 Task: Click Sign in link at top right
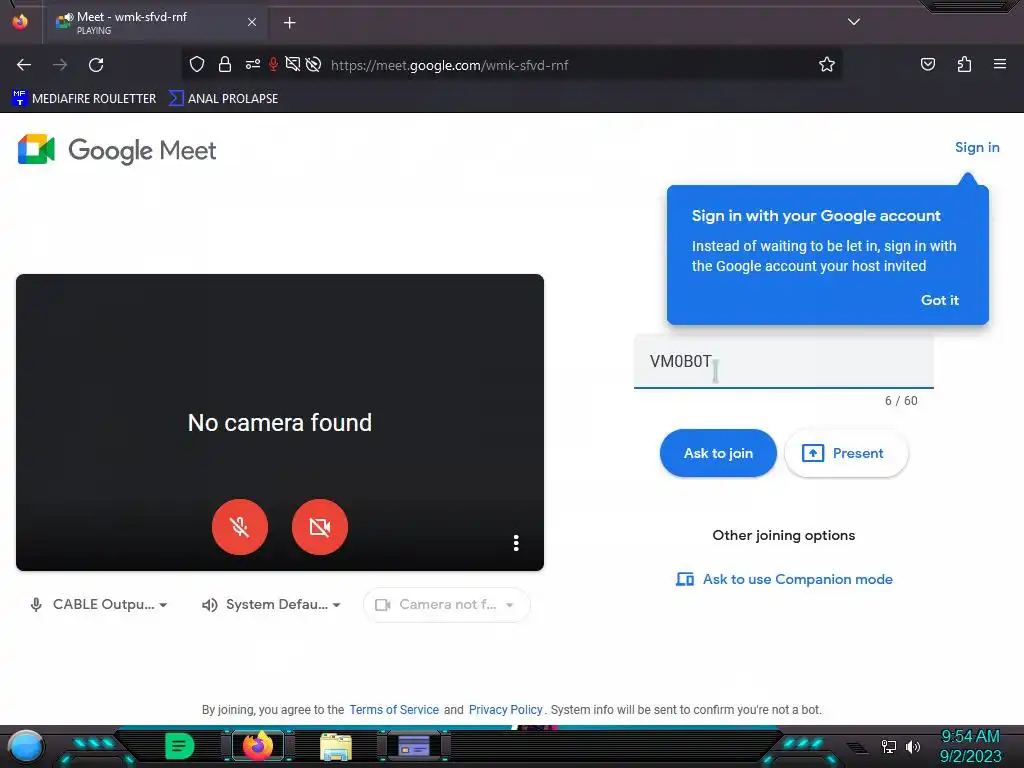[977, 148]
